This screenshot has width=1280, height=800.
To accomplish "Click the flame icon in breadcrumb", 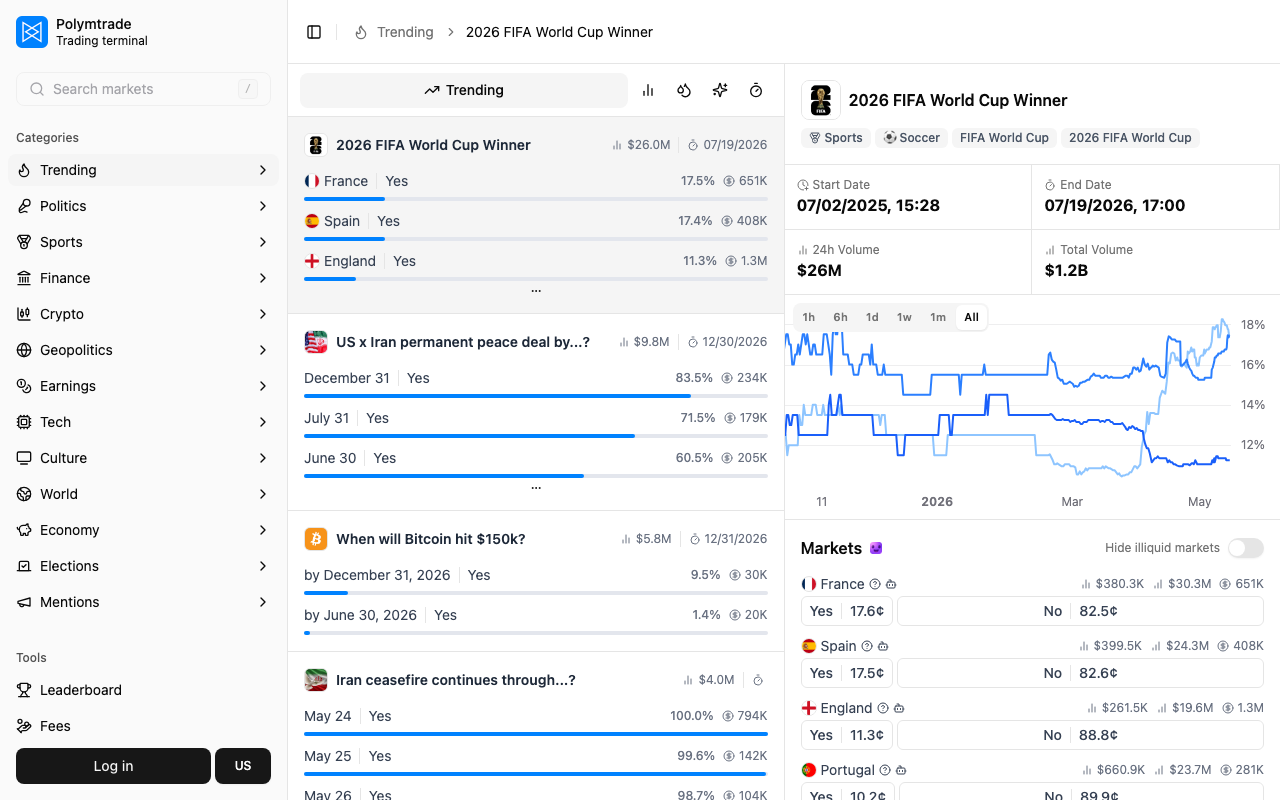I will pos(361,32).
